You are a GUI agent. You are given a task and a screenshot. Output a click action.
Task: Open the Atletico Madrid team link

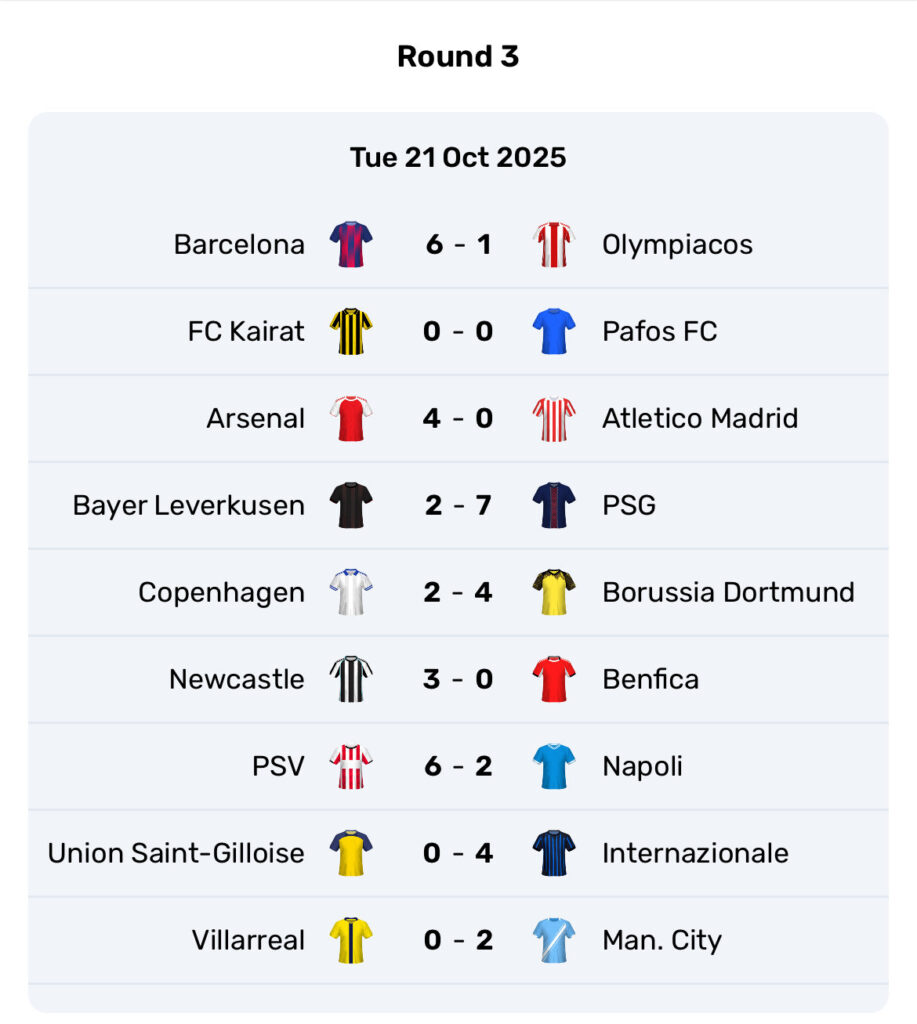coord(700,418)
